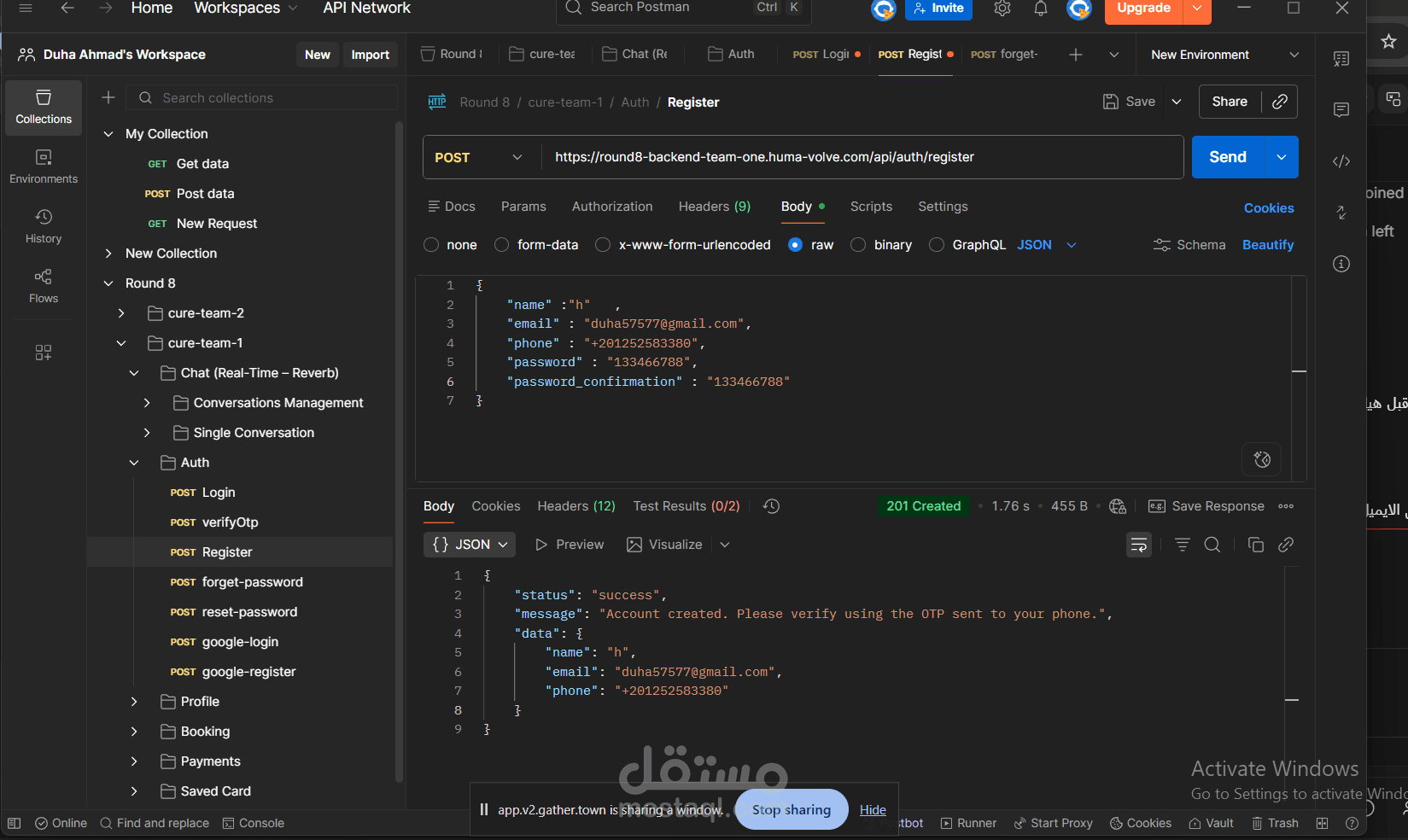Screen dimensions: 1408x840
Task: Select the form-data body type
Action: (536, 245)
